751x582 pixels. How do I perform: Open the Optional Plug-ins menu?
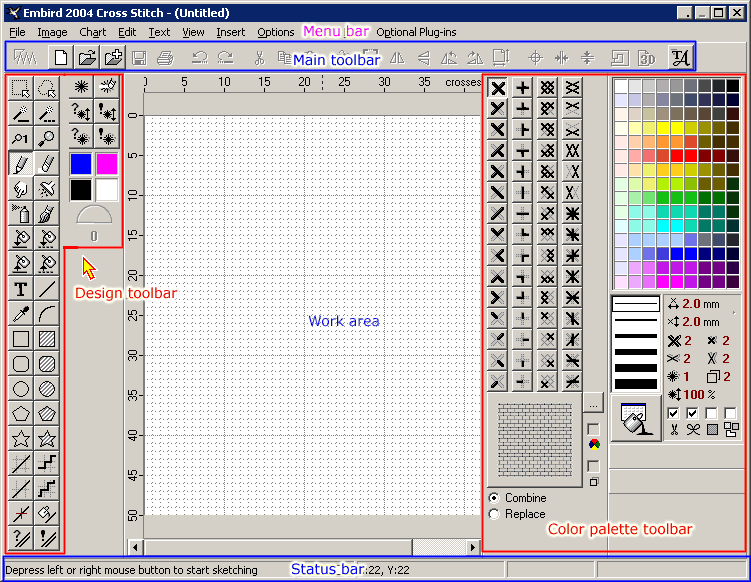(416, 32)
